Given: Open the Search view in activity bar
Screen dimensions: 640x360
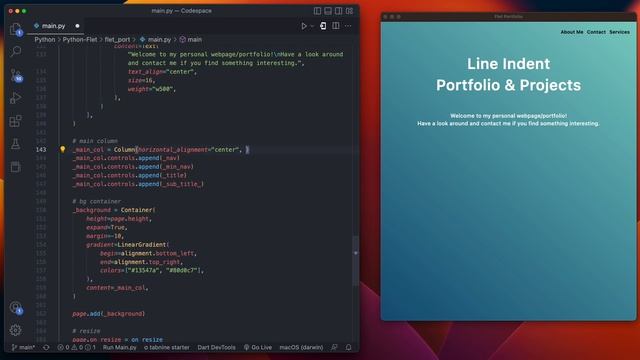Looking at the screenshot, I should [x=16, y=51].
